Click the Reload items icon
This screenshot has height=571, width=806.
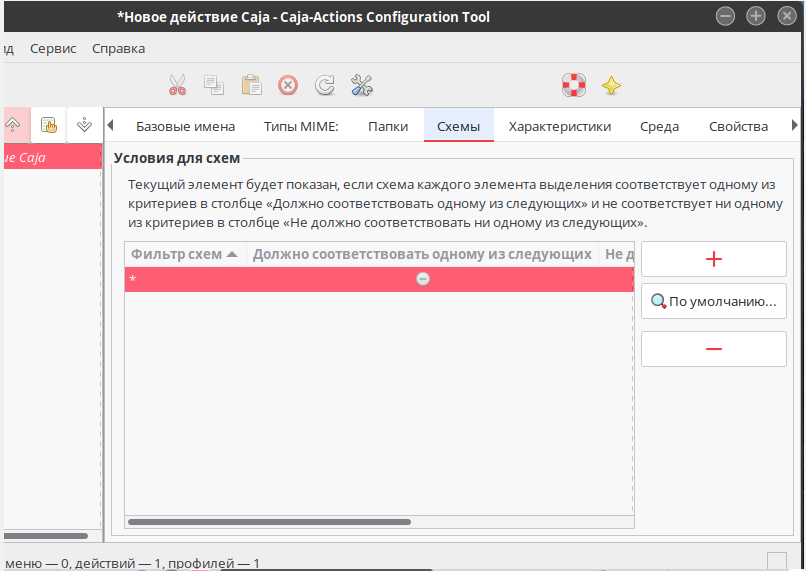(325, 85)
